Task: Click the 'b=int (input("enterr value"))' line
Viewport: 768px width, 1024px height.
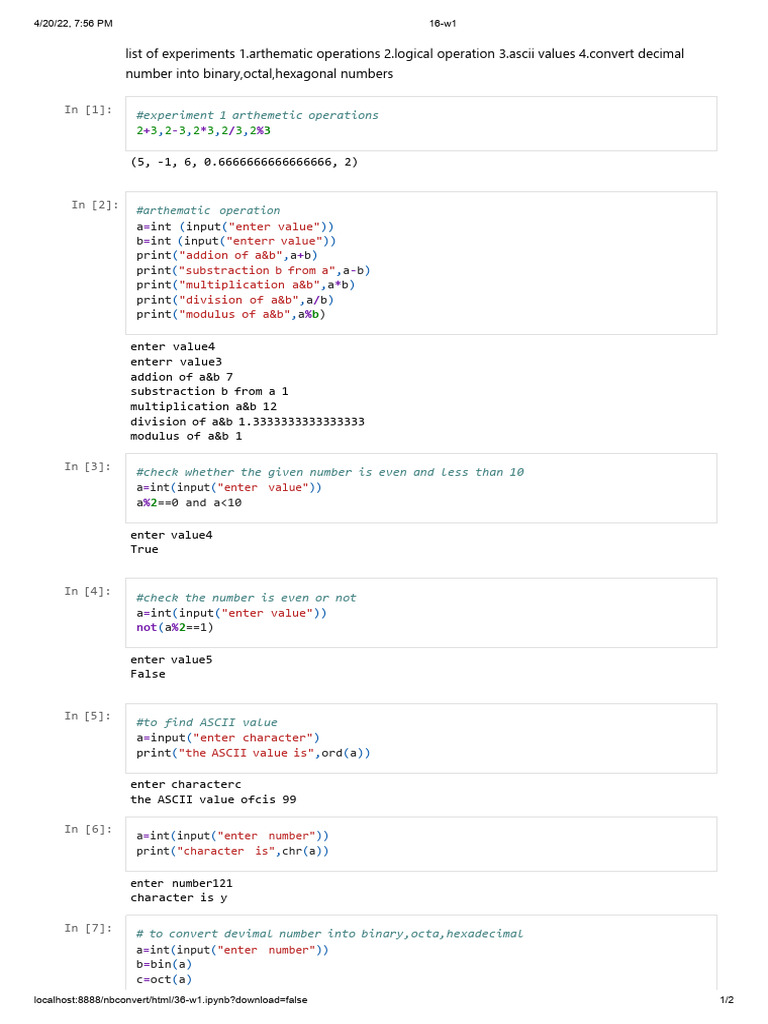Action: [236, 241]
